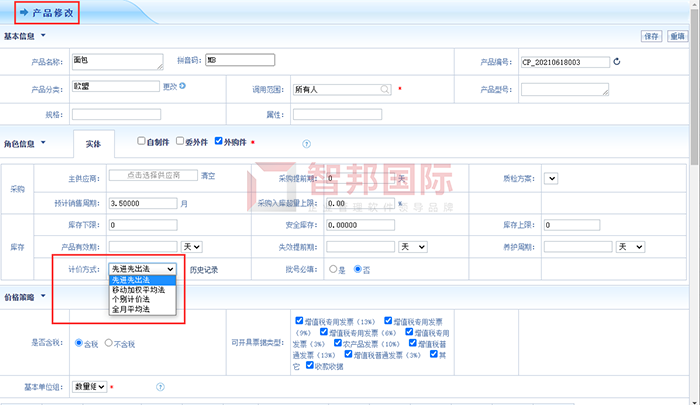
Task: Enable the 自制件 checkbox
Action: (142, 141)
